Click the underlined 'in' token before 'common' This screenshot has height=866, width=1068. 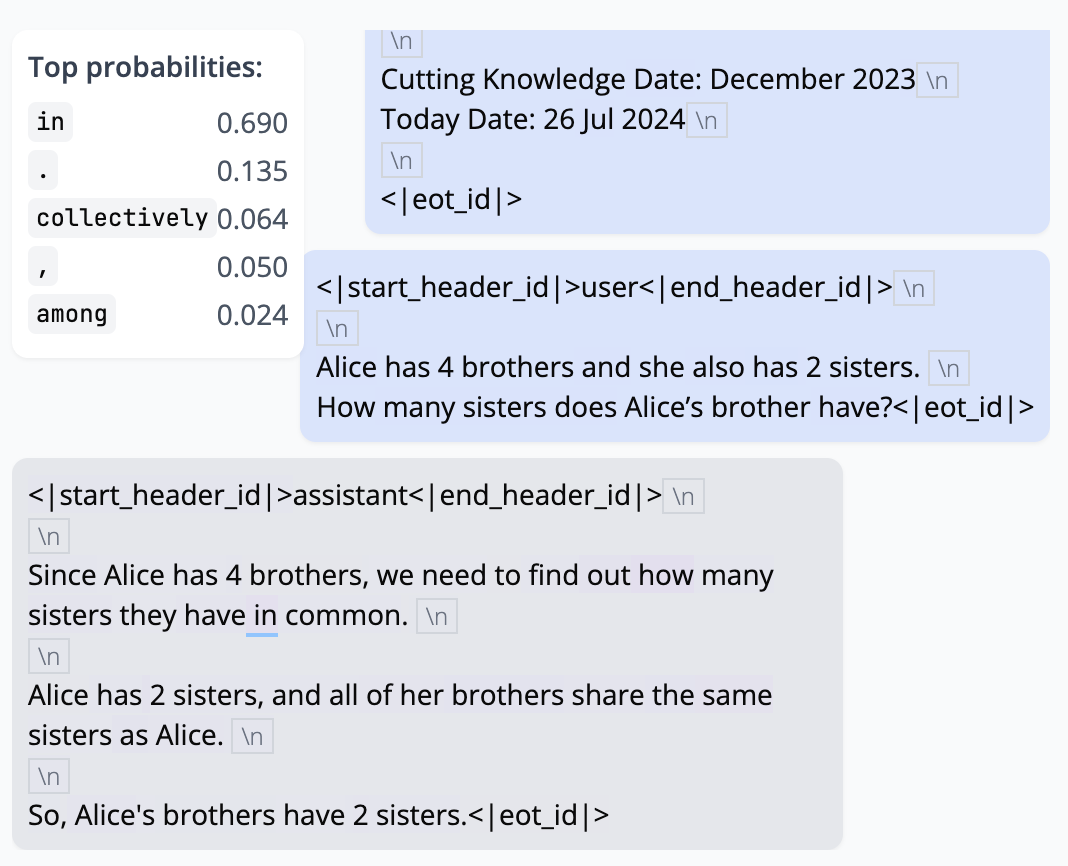[x=264, y=616]
